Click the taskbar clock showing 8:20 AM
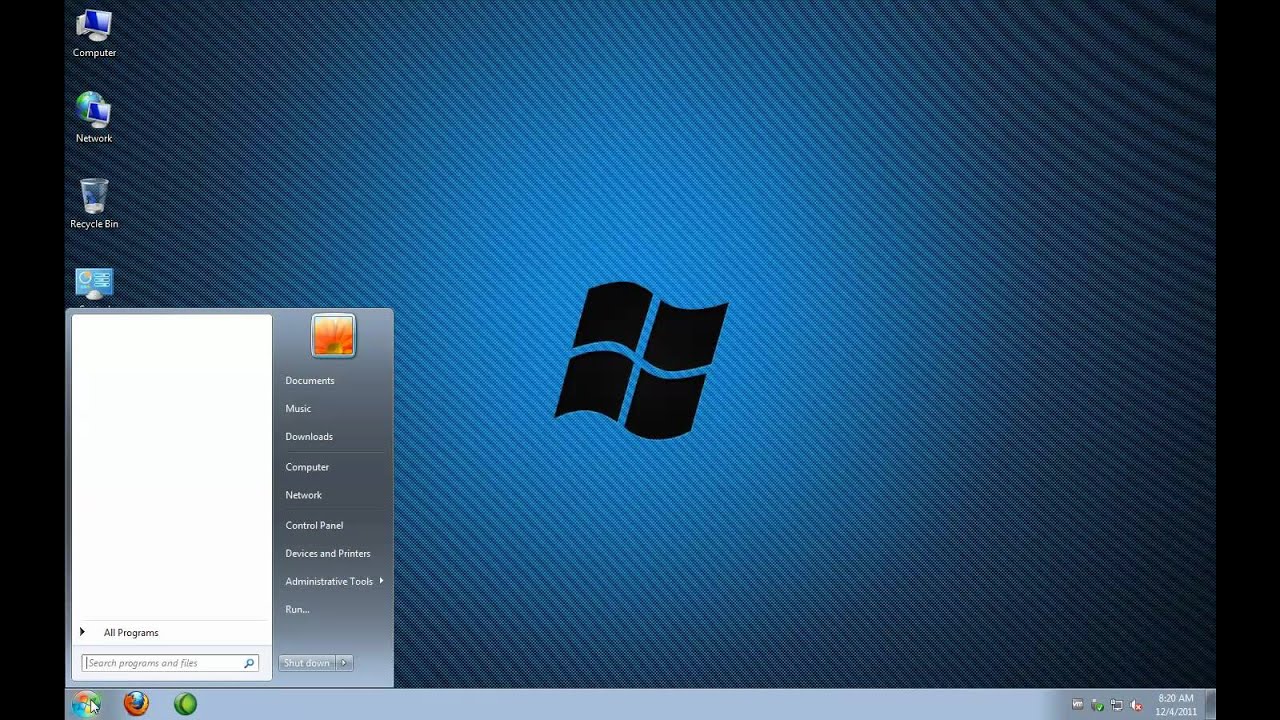The width and height of the screenshot is (1280, 720). (1176, 705)
